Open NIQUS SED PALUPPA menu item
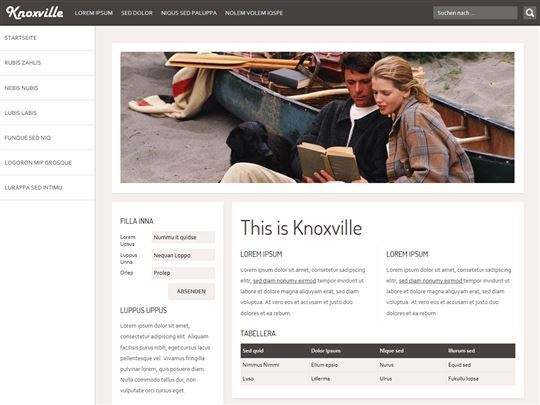This screenshot has height=405, width=540. tap(189, 13)
